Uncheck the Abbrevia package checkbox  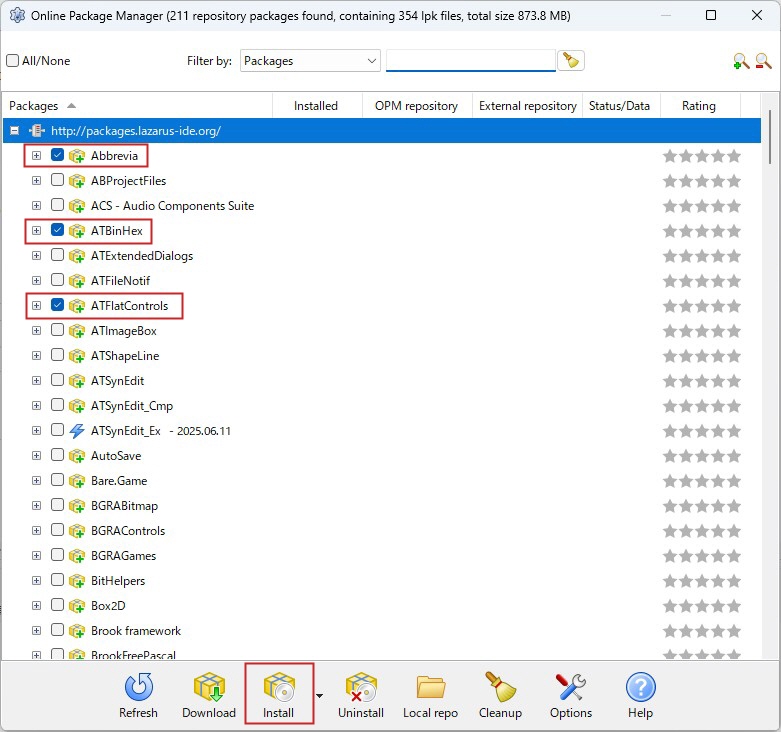(x=58, y=156)
